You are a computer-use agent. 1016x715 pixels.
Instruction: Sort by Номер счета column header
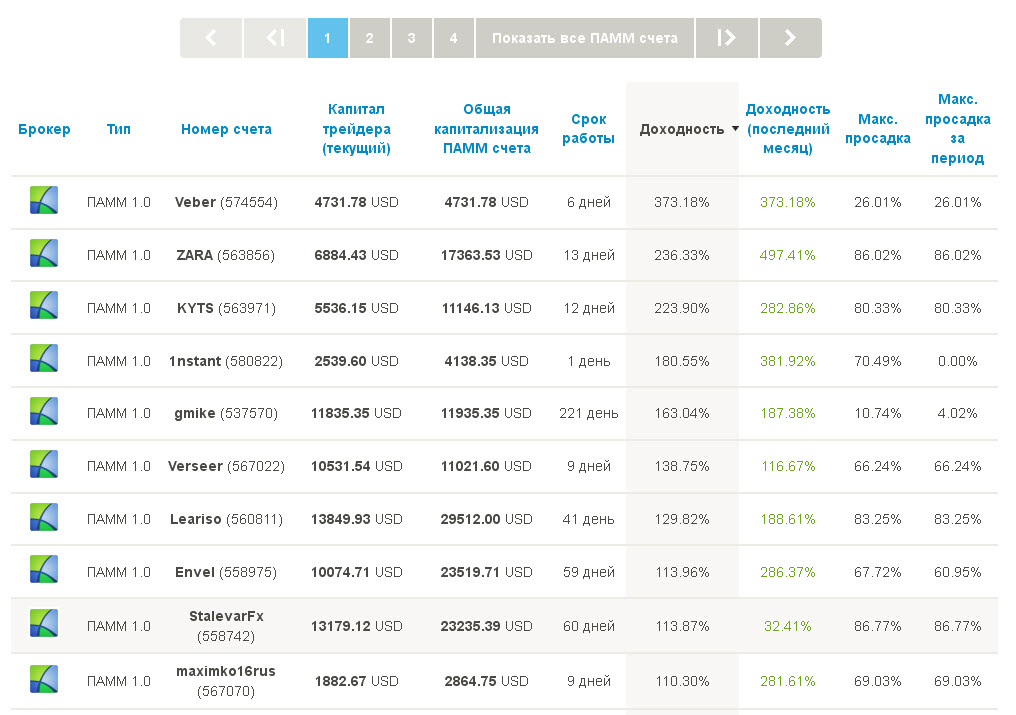coord(226,129)
